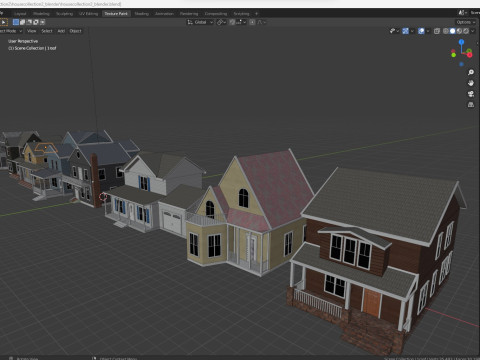The image size is (480, 360).
Task: Open the snapping options dropdown
Action: pos(241,22)
